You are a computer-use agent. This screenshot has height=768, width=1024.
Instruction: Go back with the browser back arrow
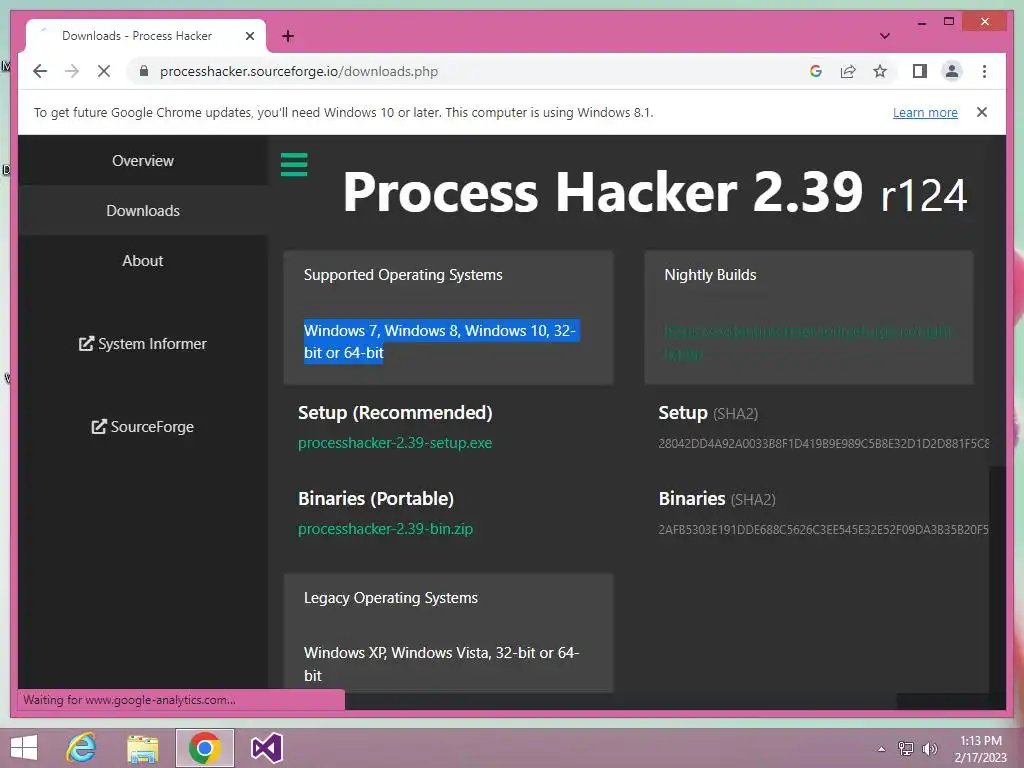pos(40,71)
